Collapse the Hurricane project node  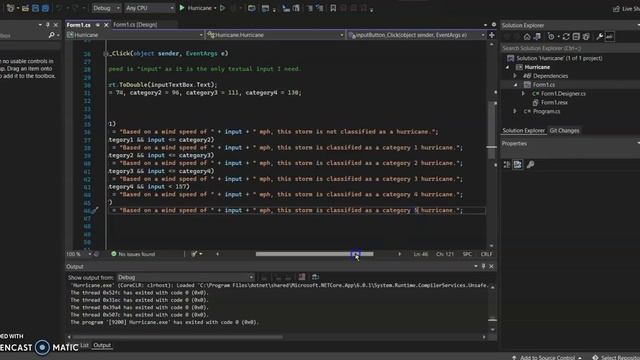(x=507, y=67)
